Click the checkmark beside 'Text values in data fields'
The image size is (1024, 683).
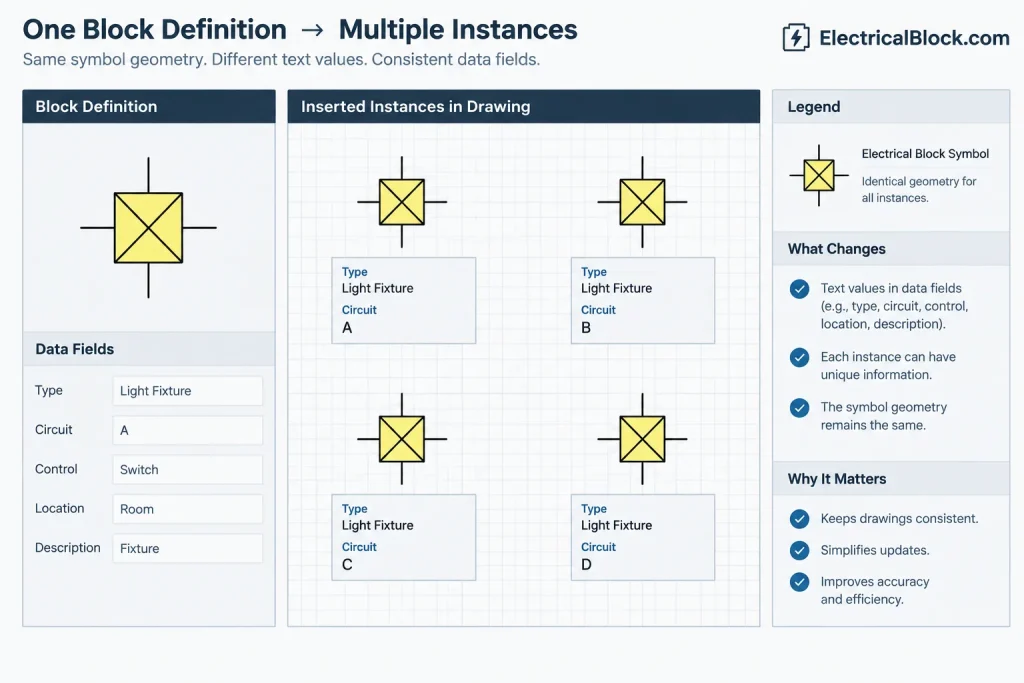pos(799,289)
